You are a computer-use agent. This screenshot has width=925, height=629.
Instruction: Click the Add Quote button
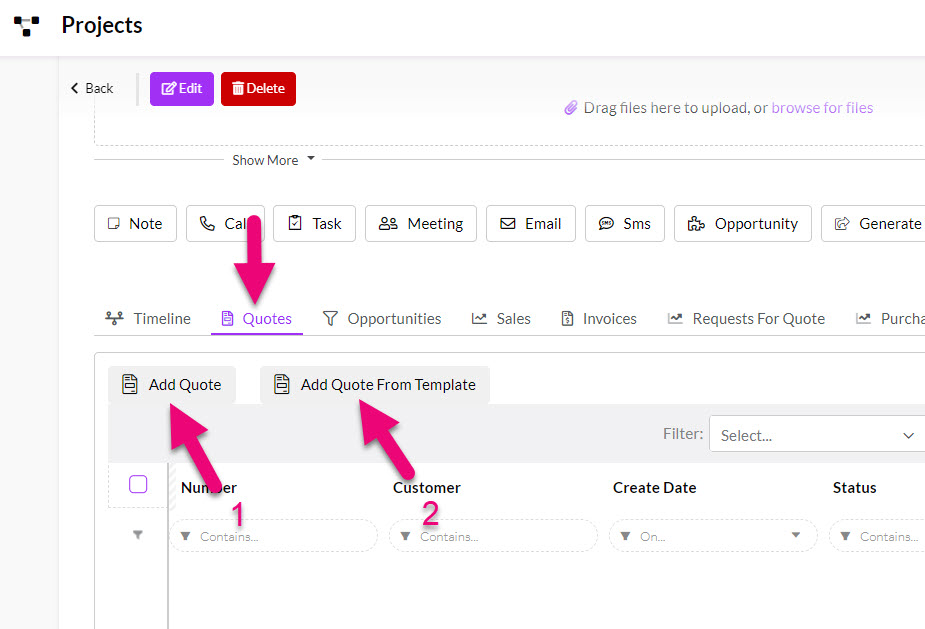pos(172,385)
